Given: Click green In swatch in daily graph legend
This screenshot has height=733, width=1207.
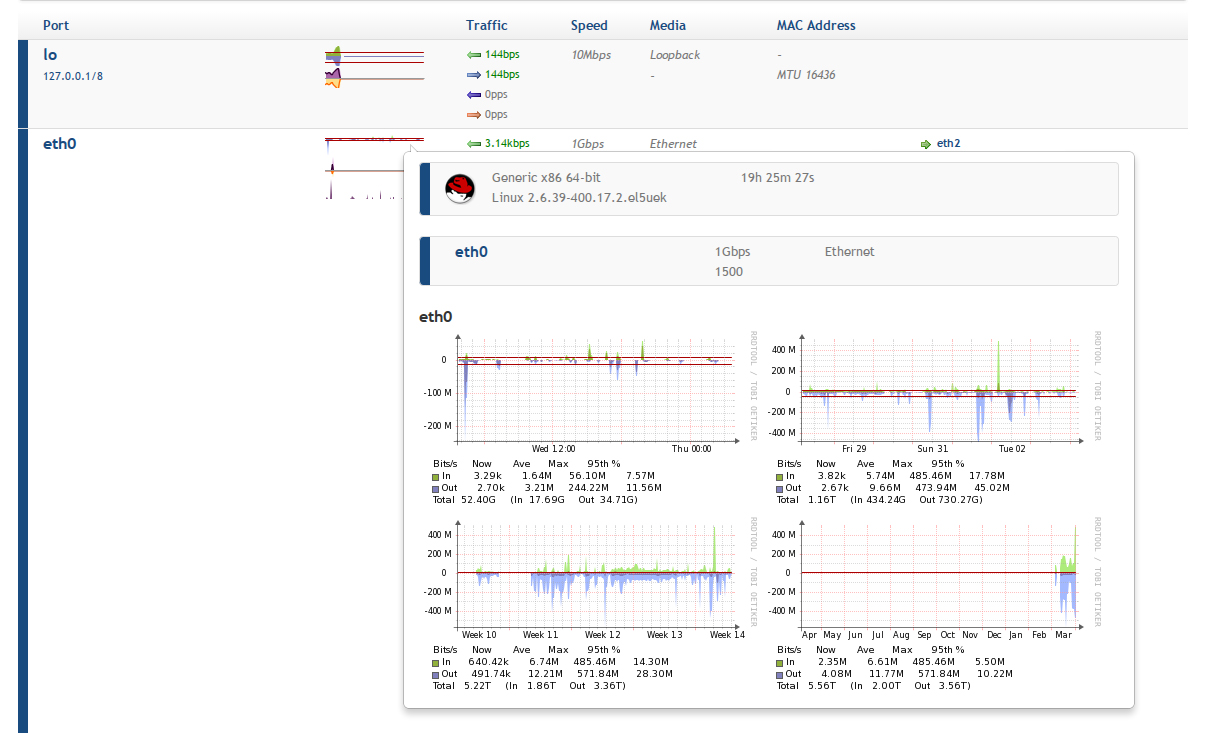Looking at the screenshot, I should coord(436,477).
